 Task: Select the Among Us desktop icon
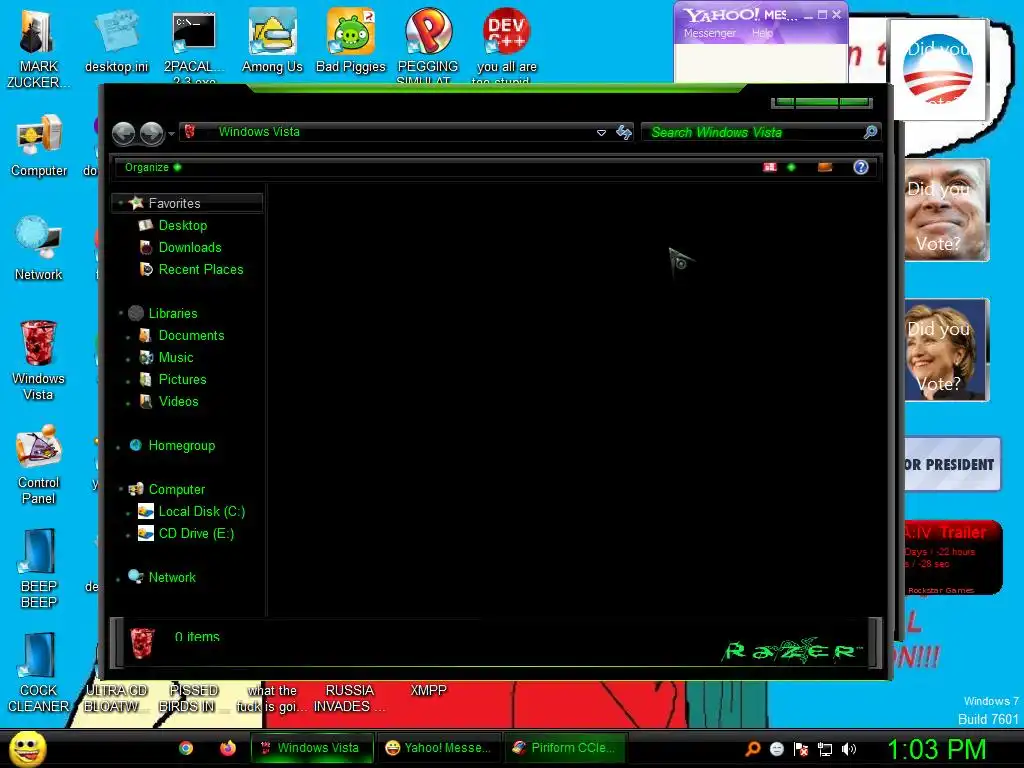click(x=272, y=42)
